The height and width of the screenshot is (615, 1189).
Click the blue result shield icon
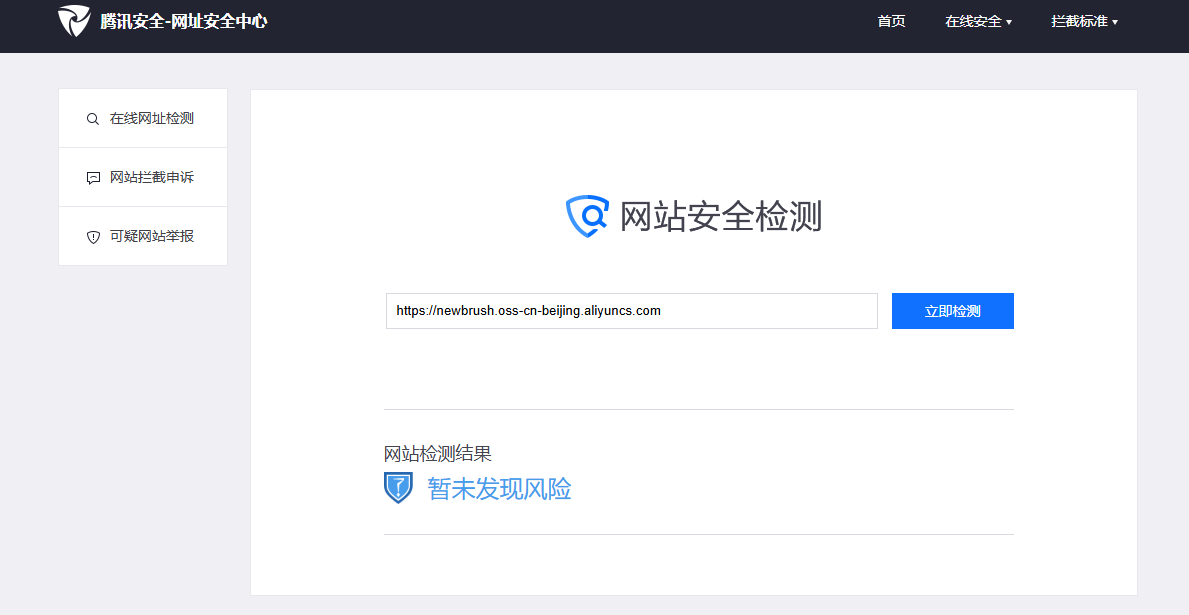[398, 488]
